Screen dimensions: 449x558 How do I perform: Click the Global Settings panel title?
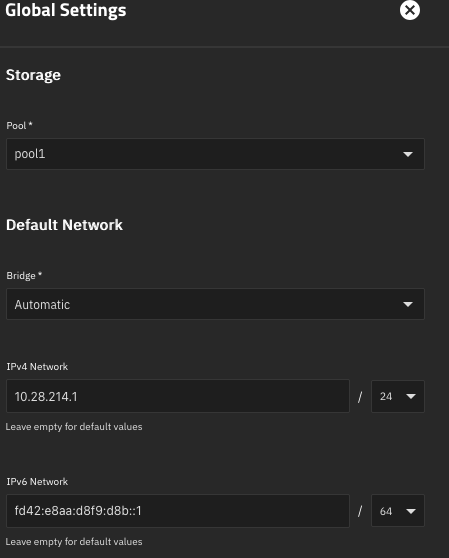tap(66, 10)
